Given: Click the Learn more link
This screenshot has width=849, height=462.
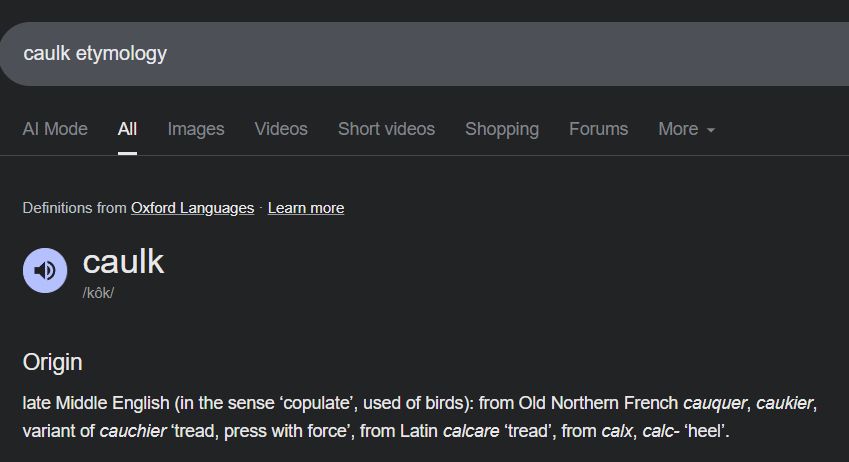Looking at the screenshot, I should (x=306, y=208).
